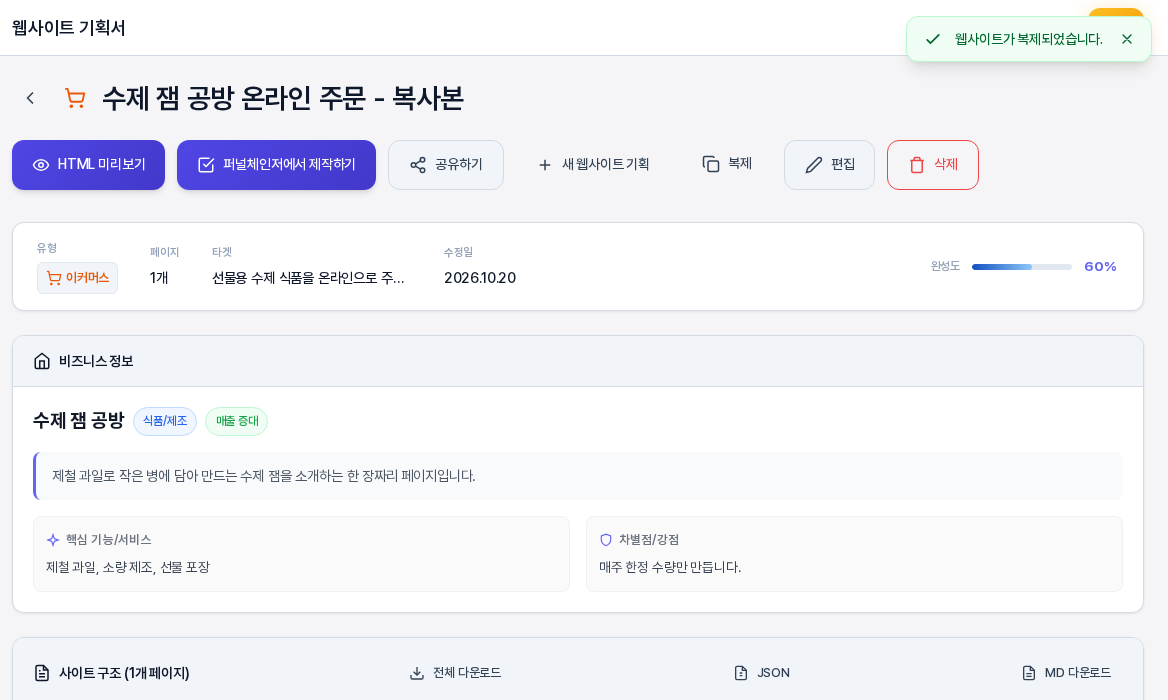Select the 식품/제조 tag
Image resolution: width=1168 pixels, height=700 pixels.
[x=165, y=421]
